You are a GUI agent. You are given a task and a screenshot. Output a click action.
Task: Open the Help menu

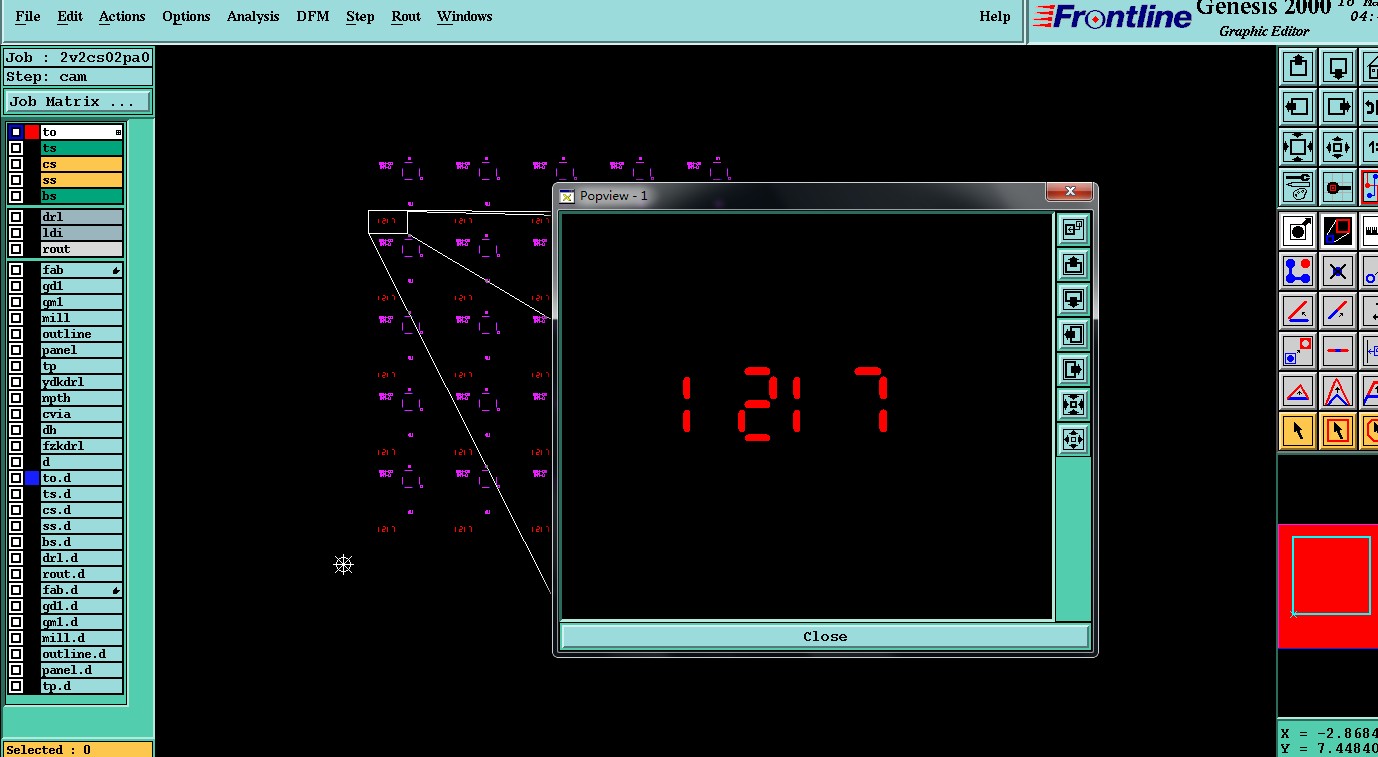995,16
